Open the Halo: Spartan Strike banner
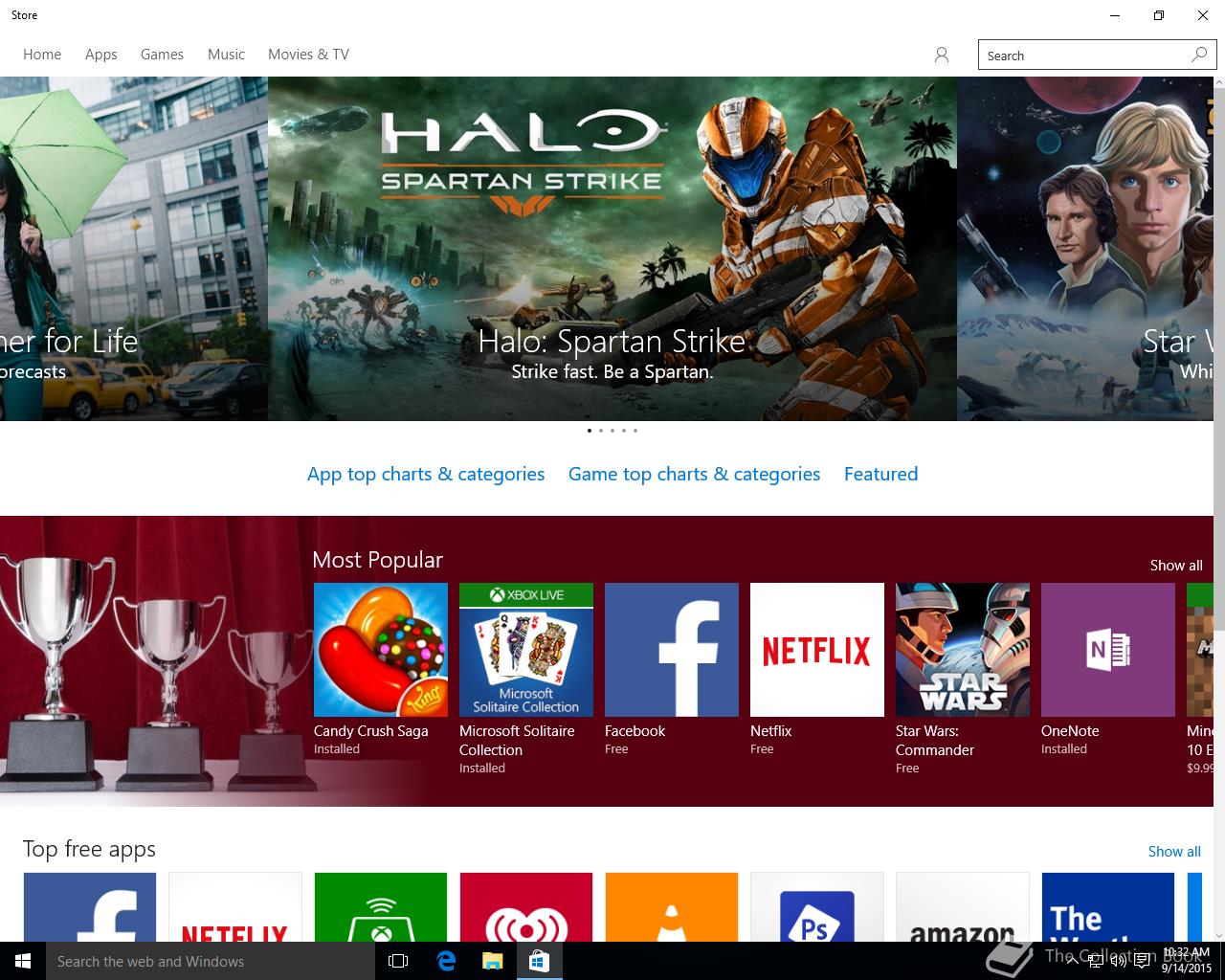Viewport: 1225px width, 980px height. (x=612, y=249)
